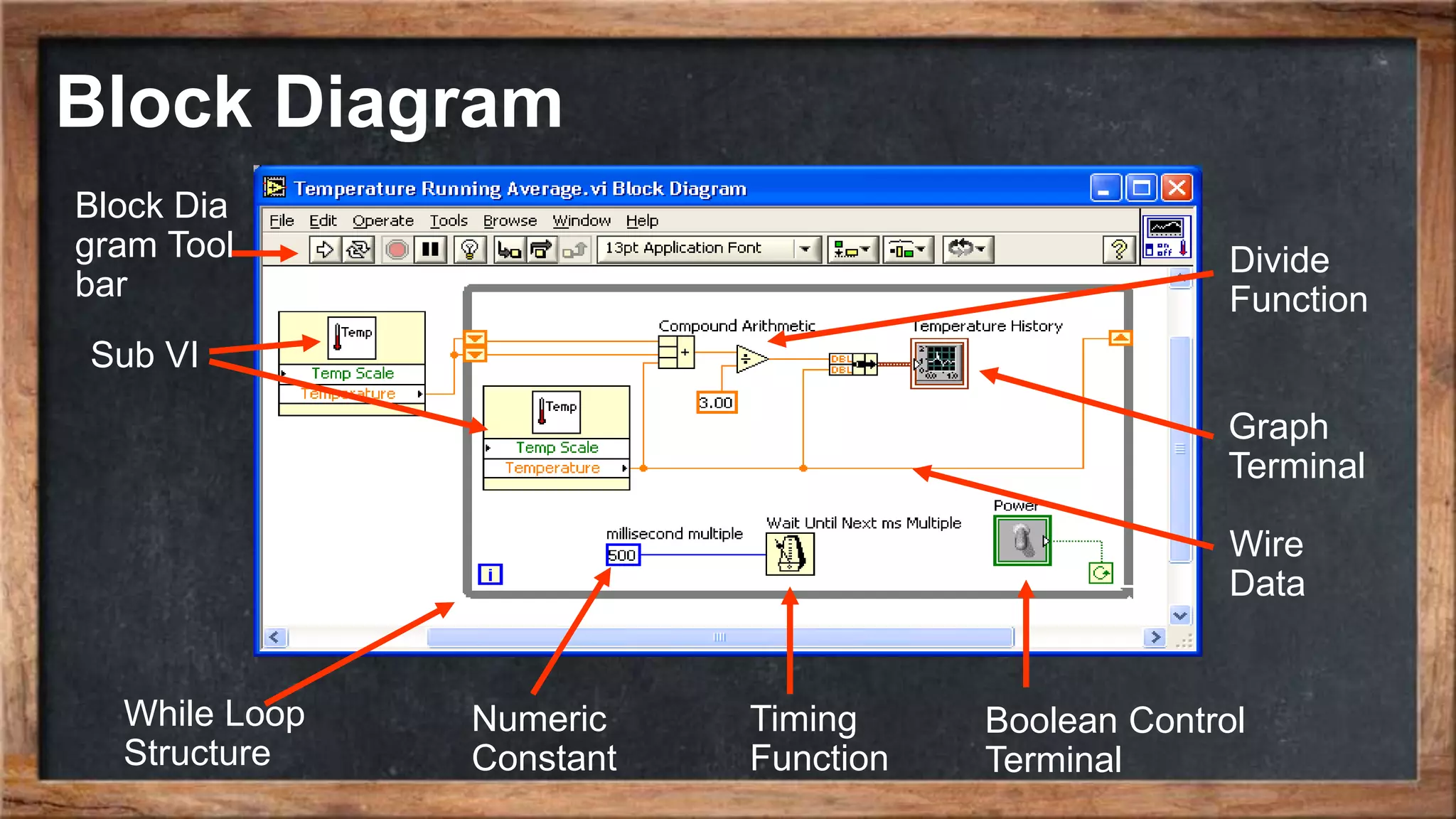Click the red Abort Execution button
Image resolution: width=1456 pixels, height=819 pixels.
[397, 250]
